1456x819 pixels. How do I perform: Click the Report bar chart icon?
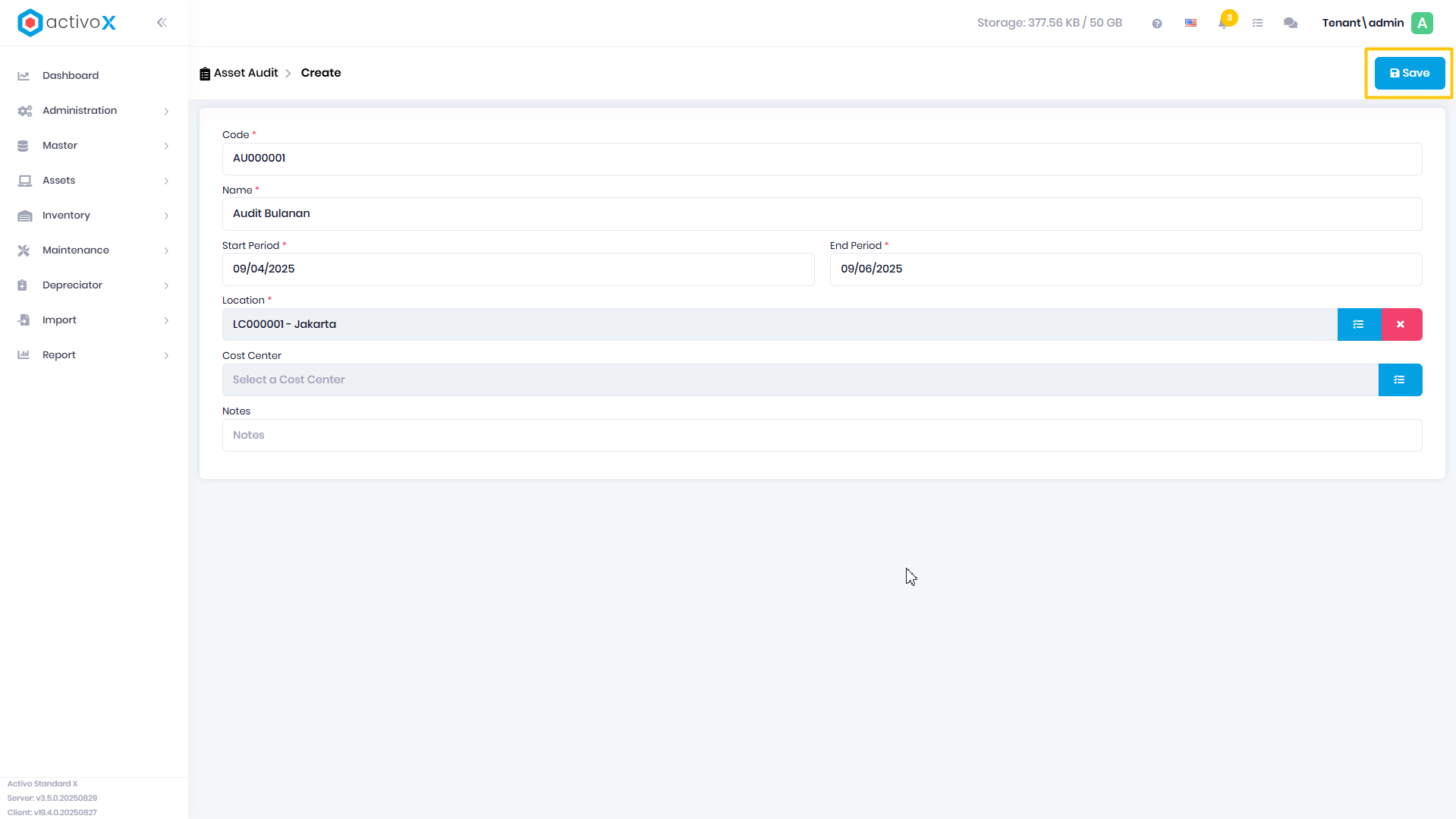(24, 354)
